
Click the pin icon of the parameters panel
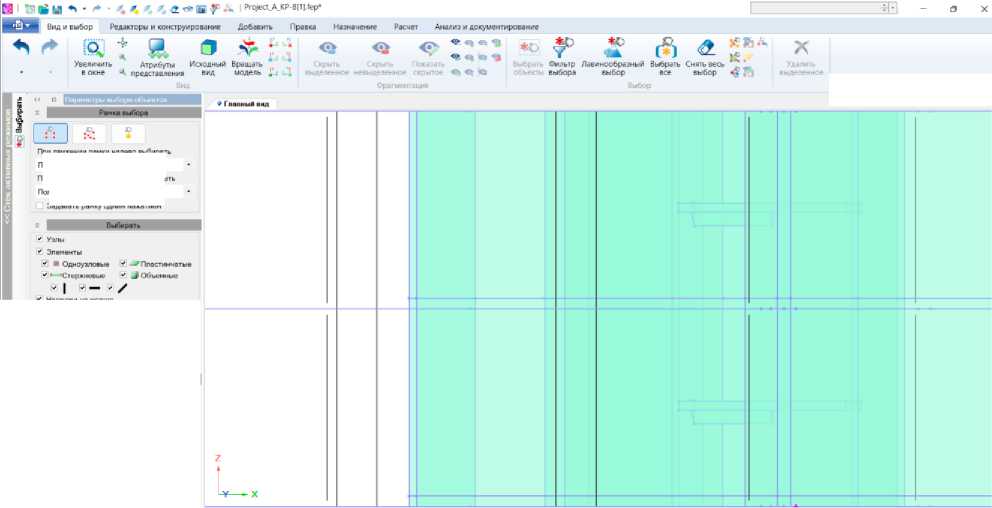(x=54, y=99)
